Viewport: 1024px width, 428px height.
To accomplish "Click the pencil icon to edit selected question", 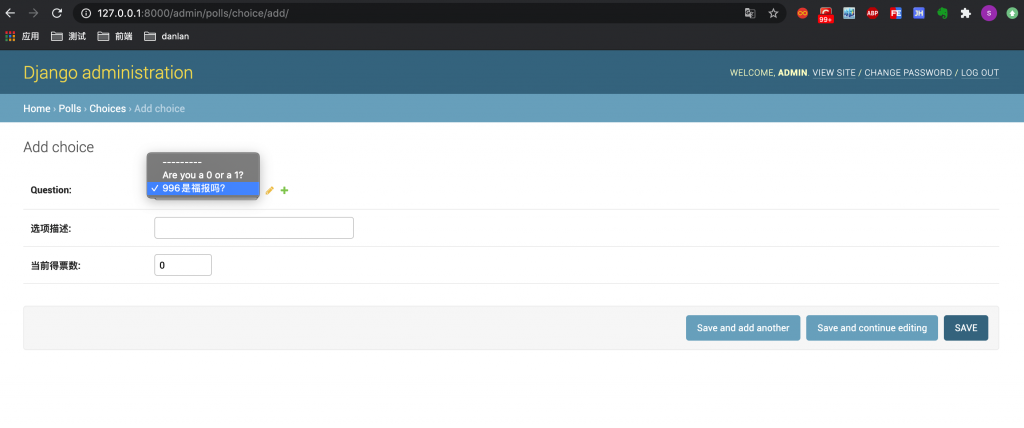I will pos(269,190).
